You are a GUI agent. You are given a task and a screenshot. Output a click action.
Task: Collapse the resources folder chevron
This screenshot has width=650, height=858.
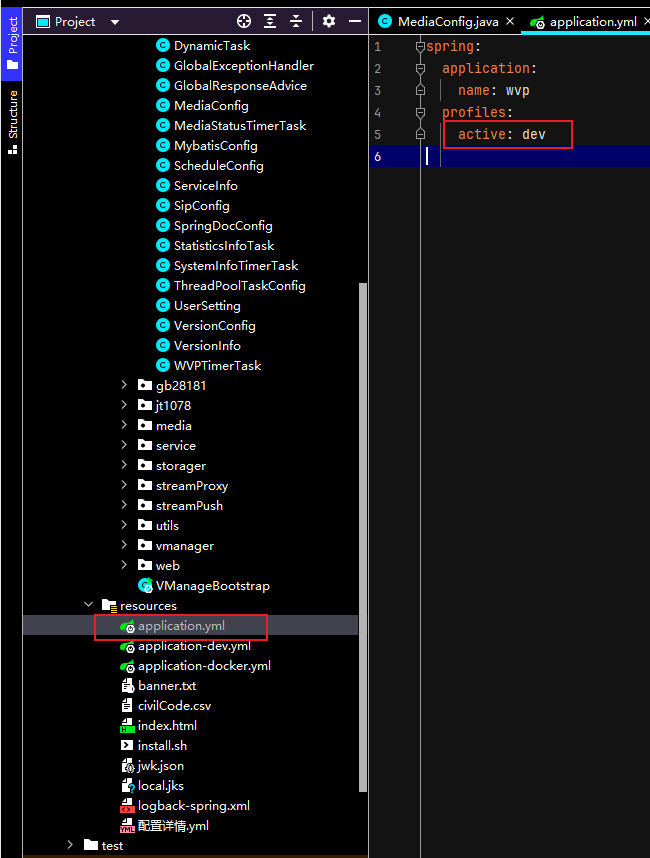(89, 605)
